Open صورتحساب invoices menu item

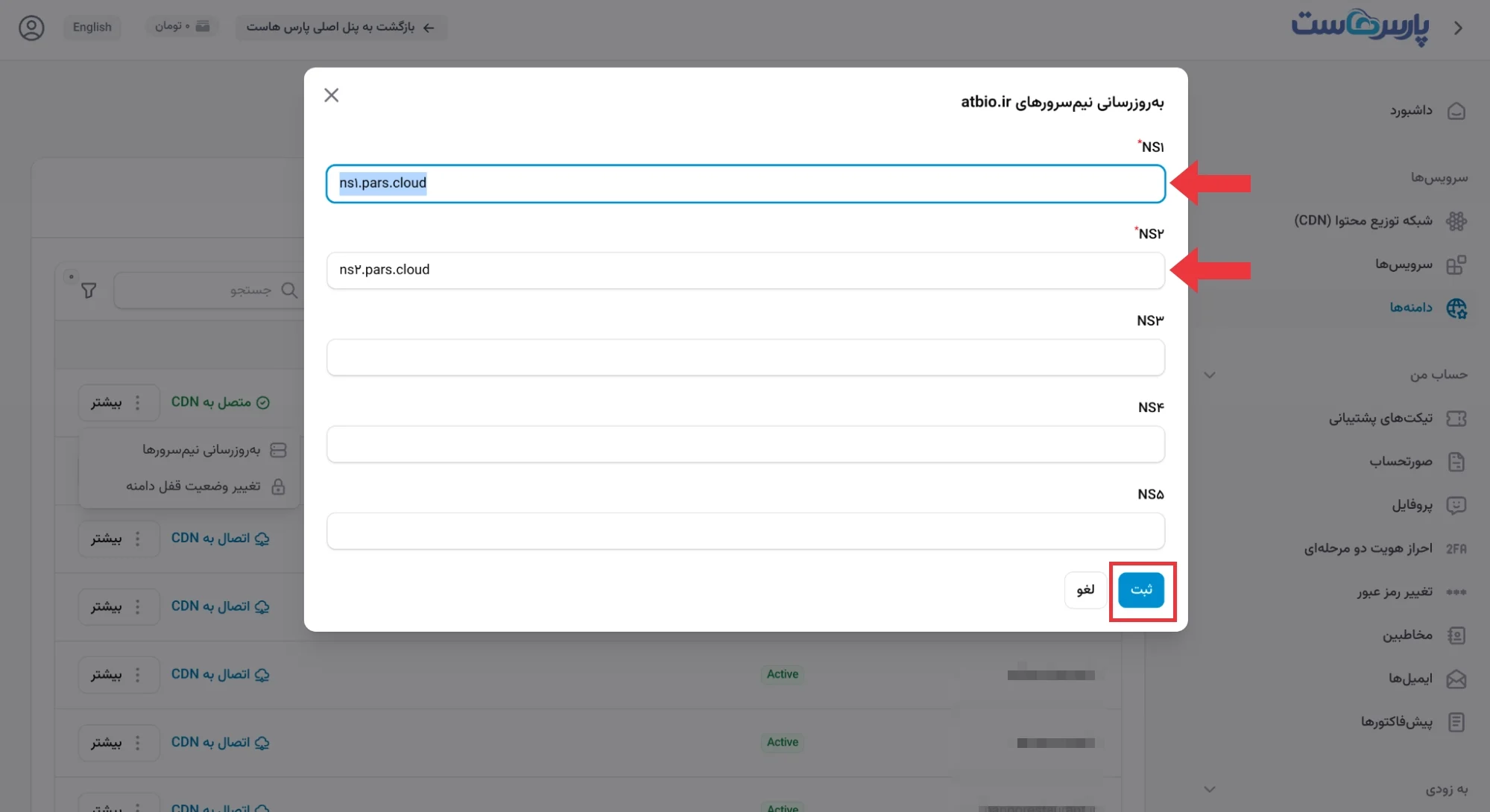[x=1401, y=461]
